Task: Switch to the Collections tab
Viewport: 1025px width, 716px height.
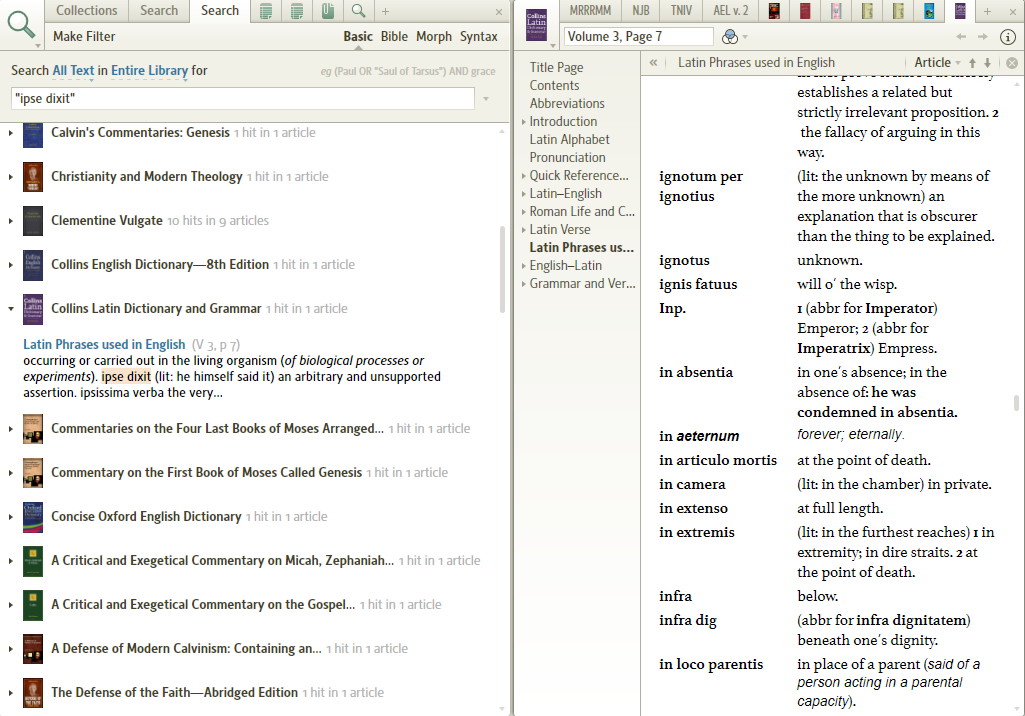Action: tap(86, 10)
